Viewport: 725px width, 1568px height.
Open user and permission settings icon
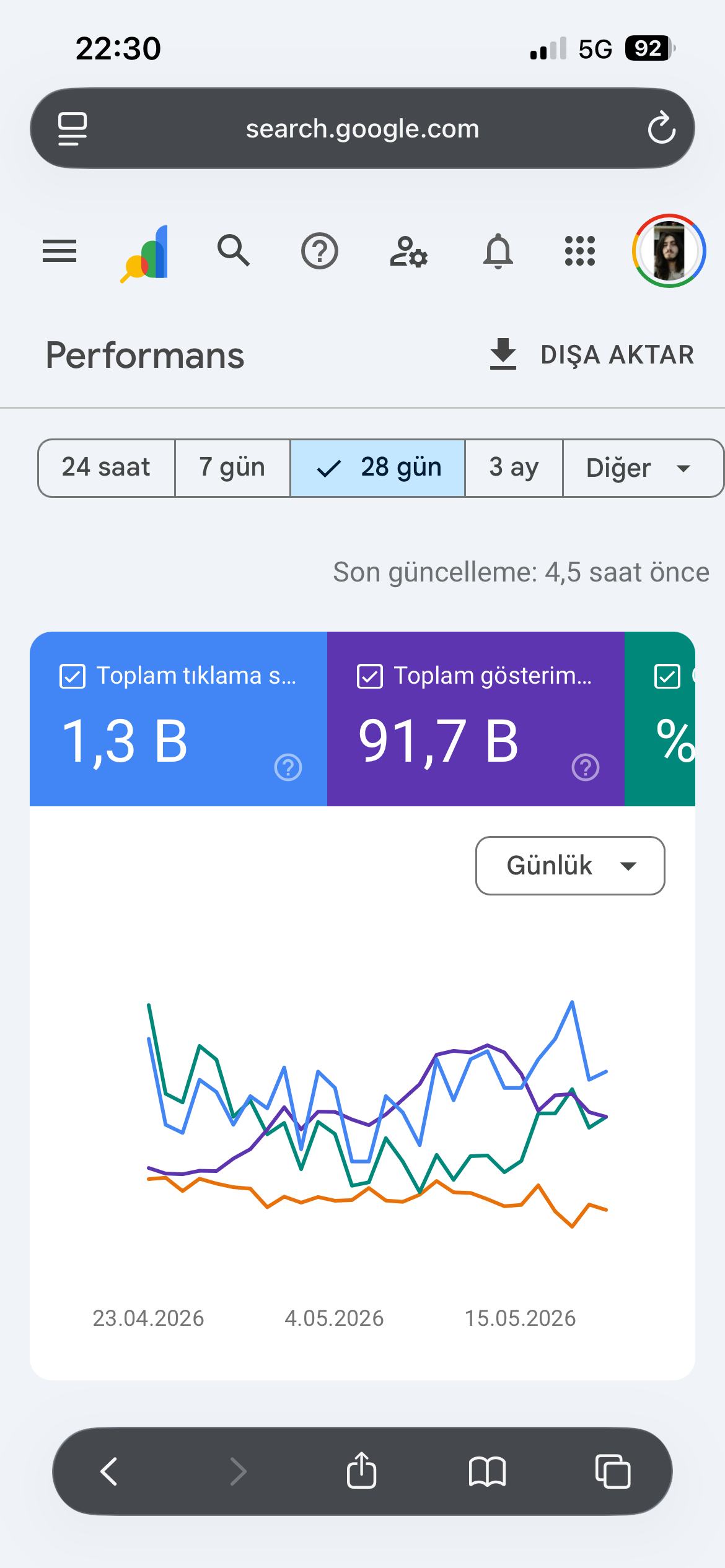(x=409, y=251)
